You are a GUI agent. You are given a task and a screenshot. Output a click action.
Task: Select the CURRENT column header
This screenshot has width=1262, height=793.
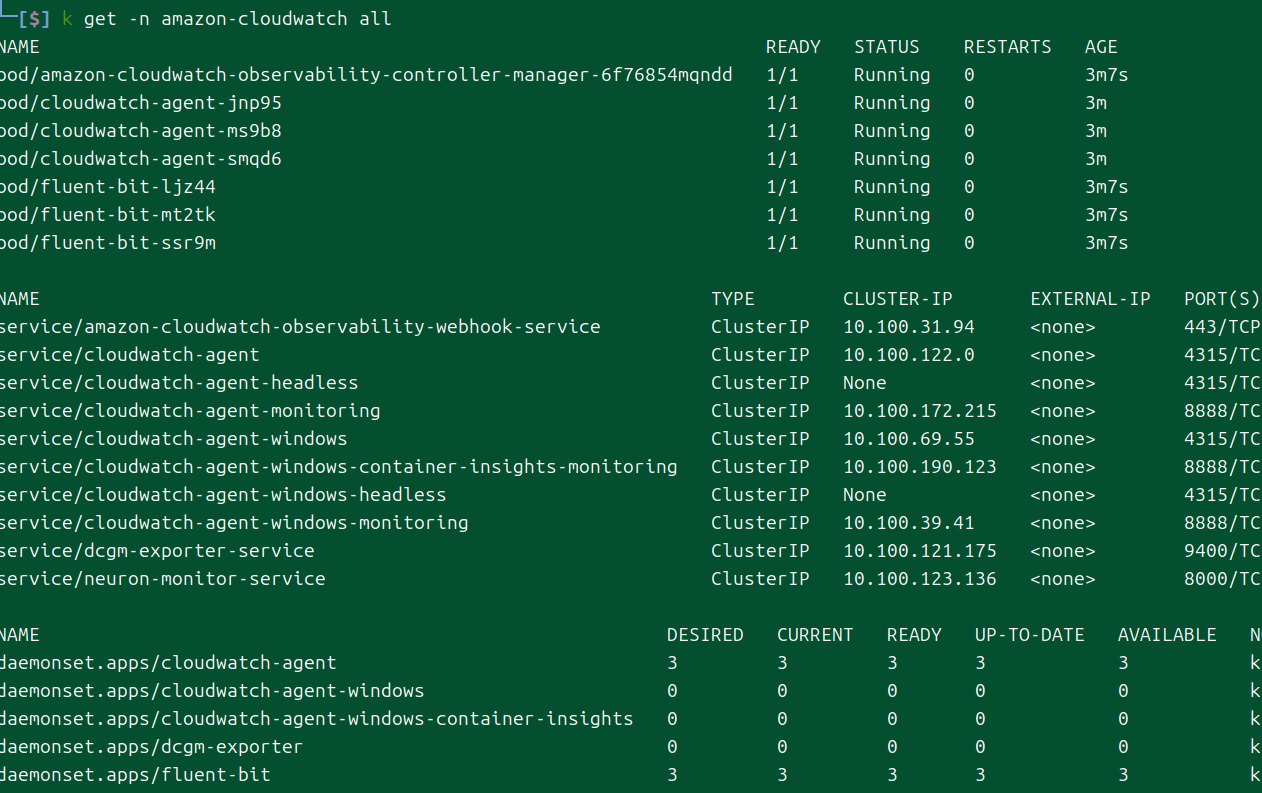coord(815,635)
